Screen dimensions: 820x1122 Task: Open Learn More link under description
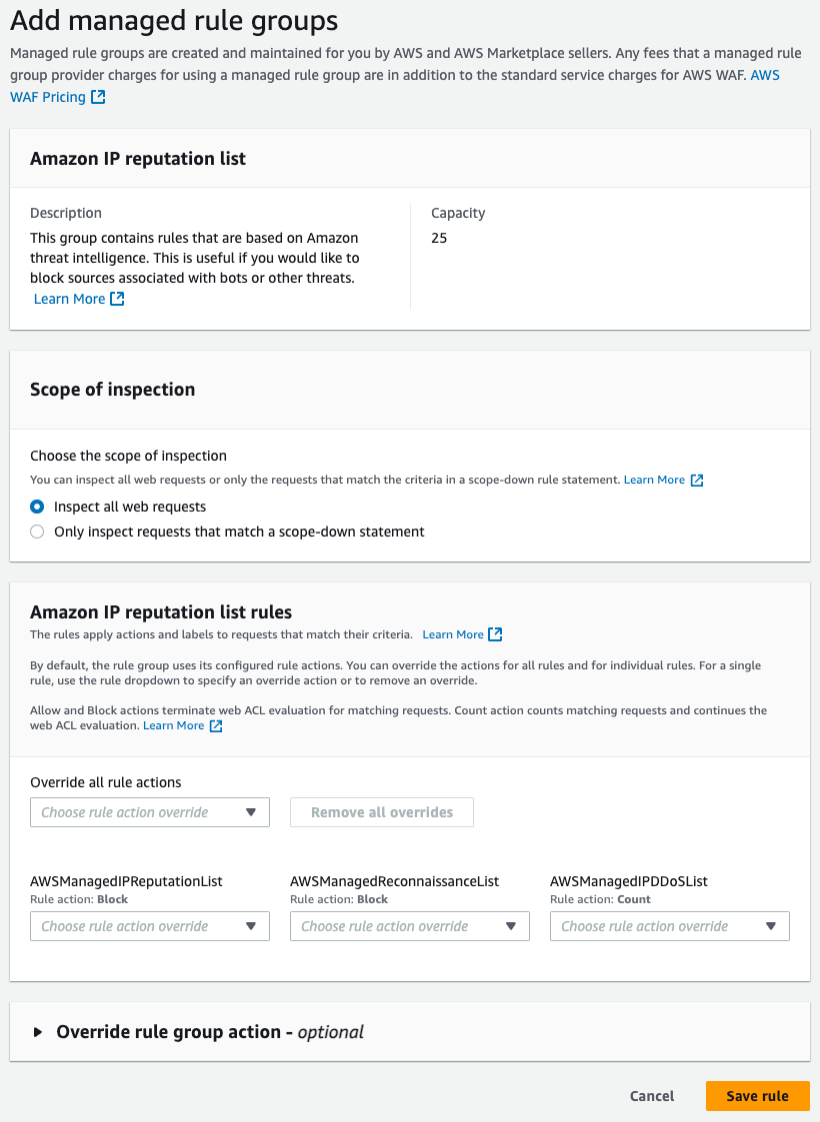tap(69, 299)
